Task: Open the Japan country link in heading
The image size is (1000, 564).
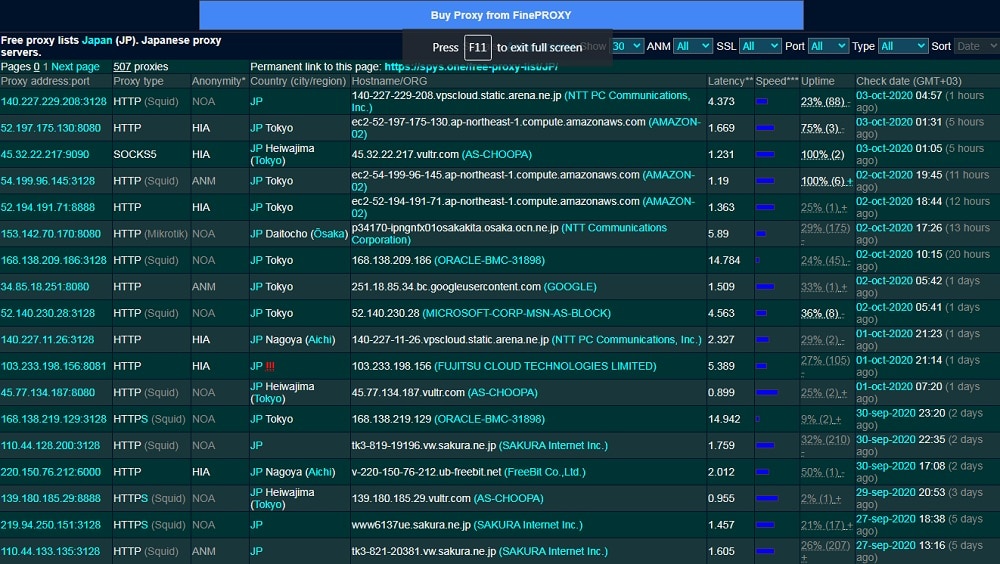Action: coord(97,40)
